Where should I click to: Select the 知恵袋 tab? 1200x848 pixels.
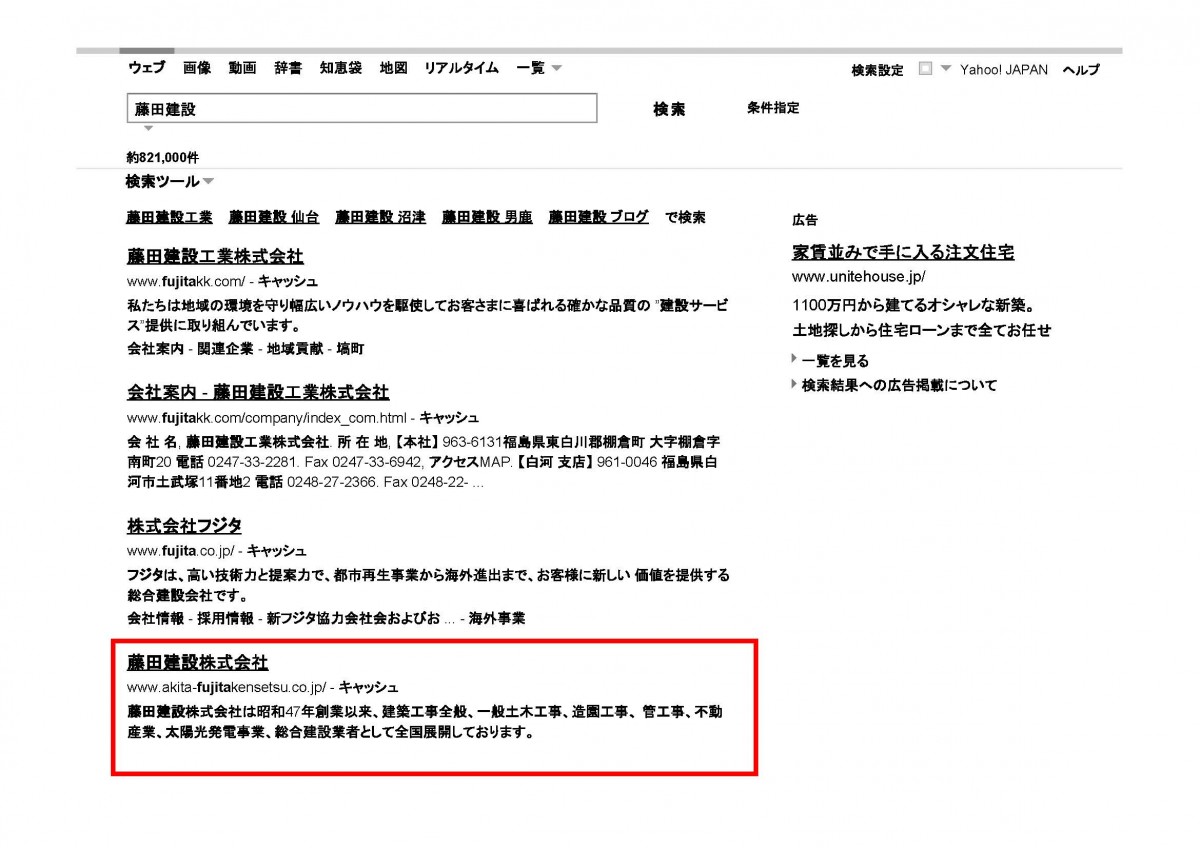coord(341,68)
